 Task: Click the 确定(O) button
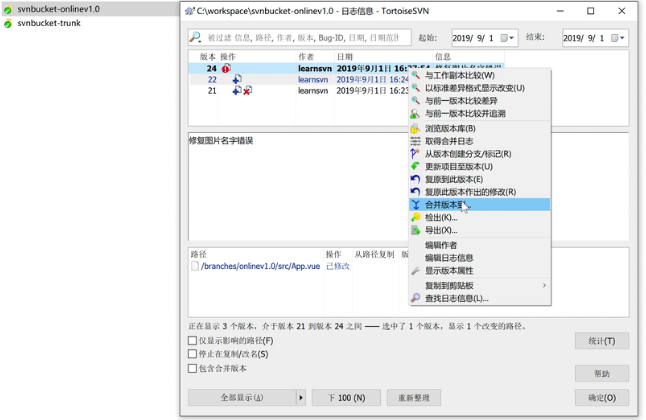(x=602, y=398)
